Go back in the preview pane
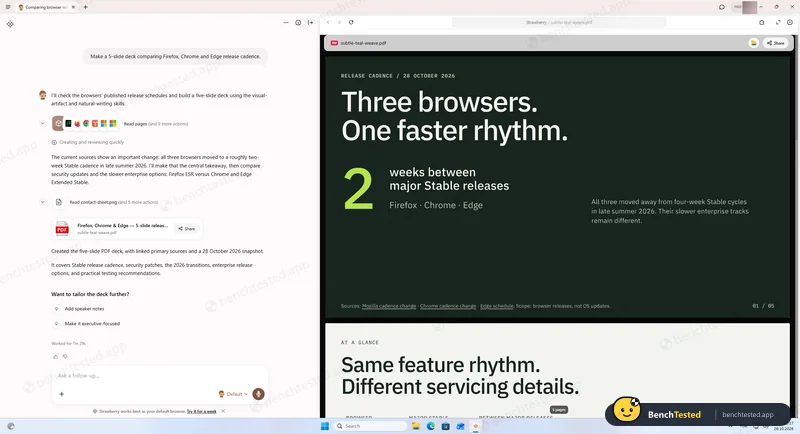 328,22
